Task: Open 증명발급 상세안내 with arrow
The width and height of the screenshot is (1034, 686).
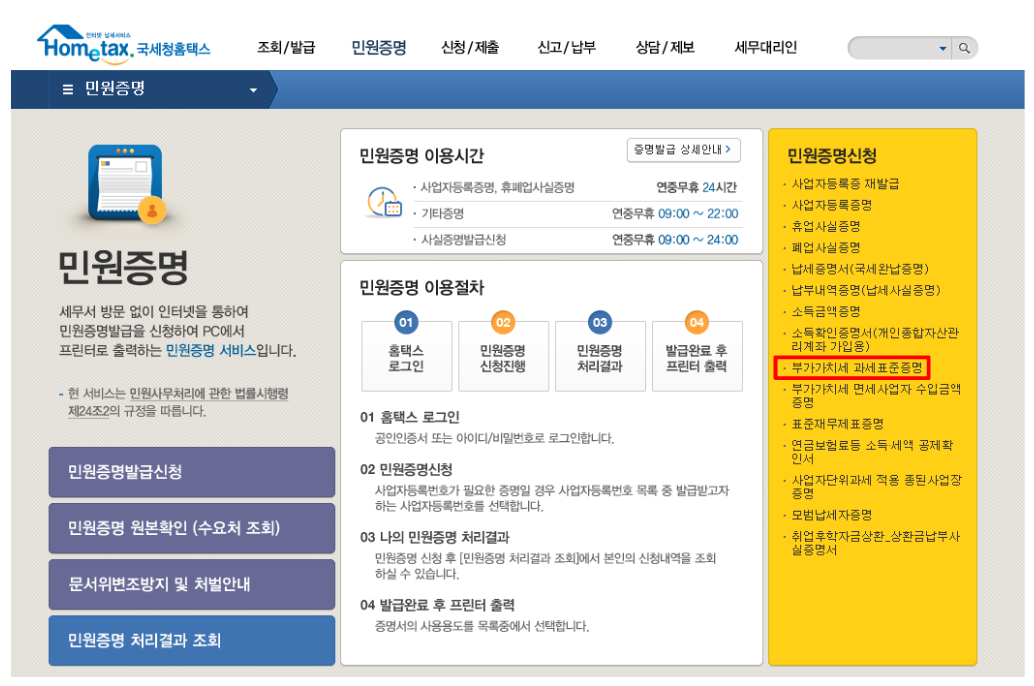Action: (x=684, y=150)
